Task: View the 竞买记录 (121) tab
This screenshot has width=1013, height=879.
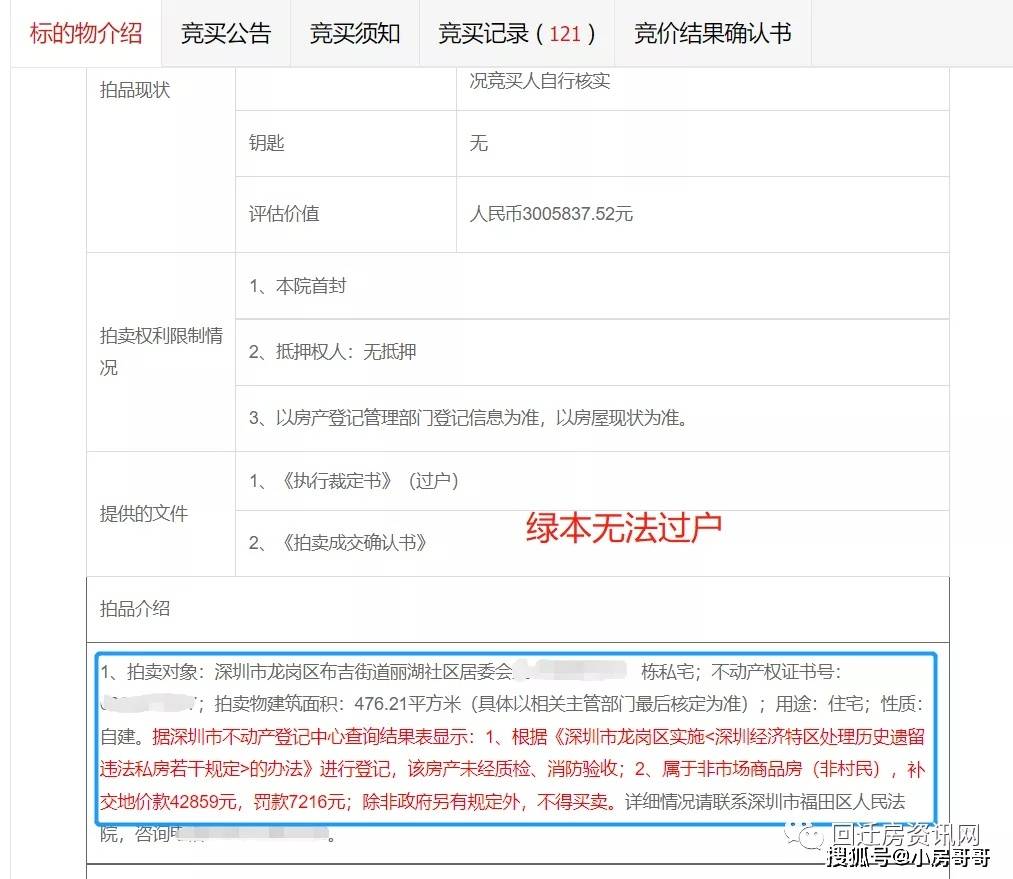Action: tap(516, 33)
